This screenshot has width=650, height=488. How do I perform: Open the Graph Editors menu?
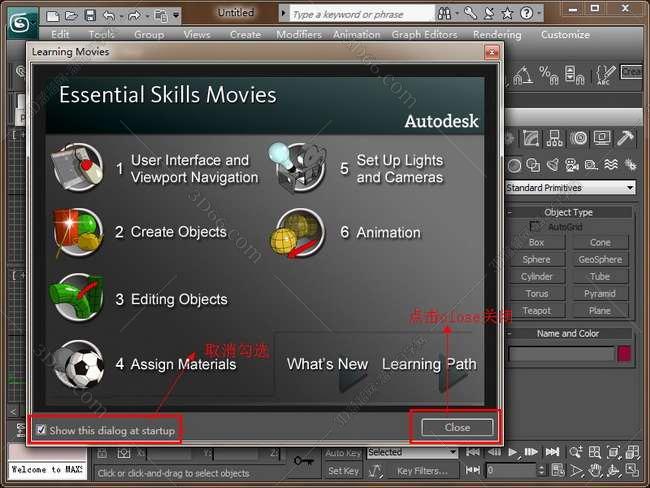coord(424,34)
